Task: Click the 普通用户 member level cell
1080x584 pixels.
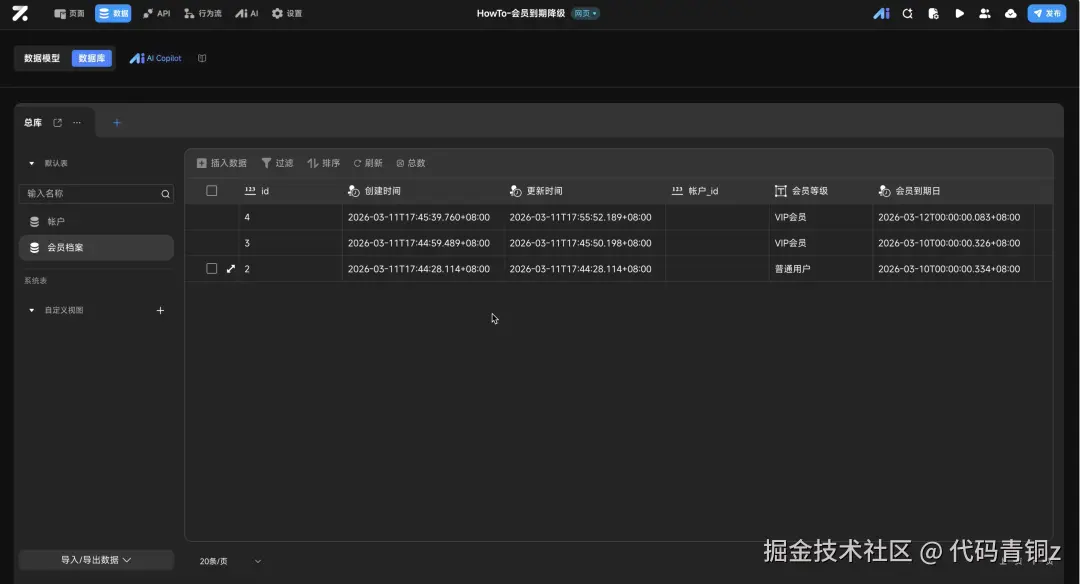Action: [820, 269]
